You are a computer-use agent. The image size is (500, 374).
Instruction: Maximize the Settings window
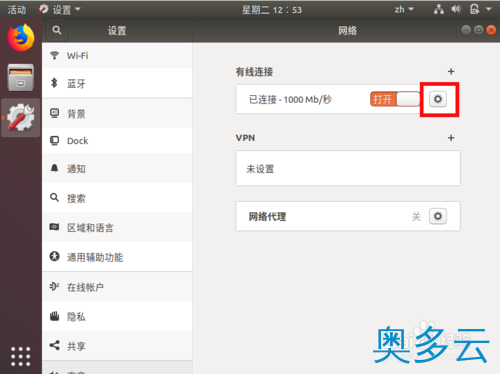point(479,30)
